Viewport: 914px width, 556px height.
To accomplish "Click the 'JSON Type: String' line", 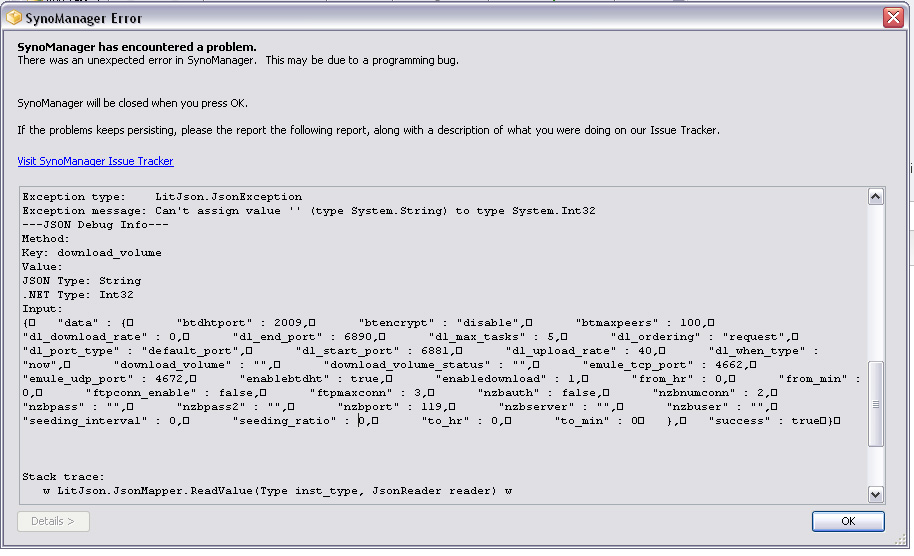I will pyautogui.click(x=82, y=281).
